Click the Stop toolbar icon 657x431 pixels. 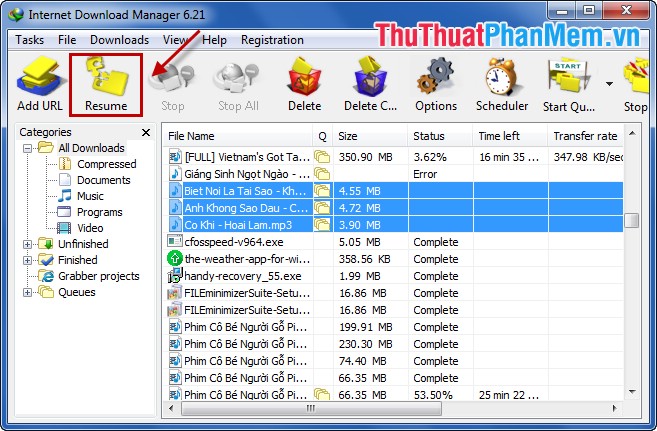pyautogui.click(x=172, y=77)
